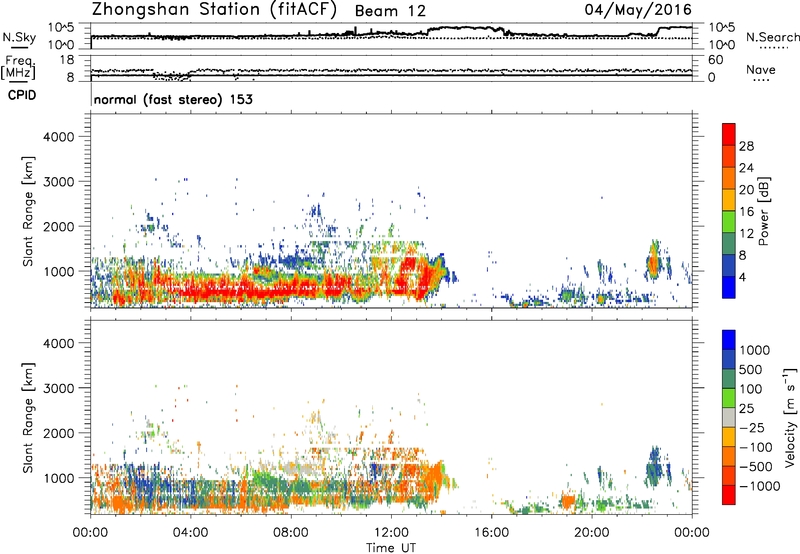
Task: Click the Time UT axis title
Action: pos(391,547)
